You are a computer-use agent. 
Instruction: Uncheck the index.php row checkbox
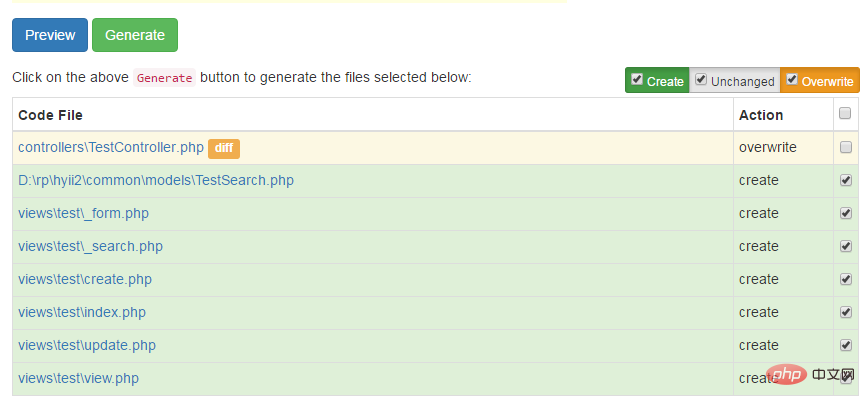846,312
